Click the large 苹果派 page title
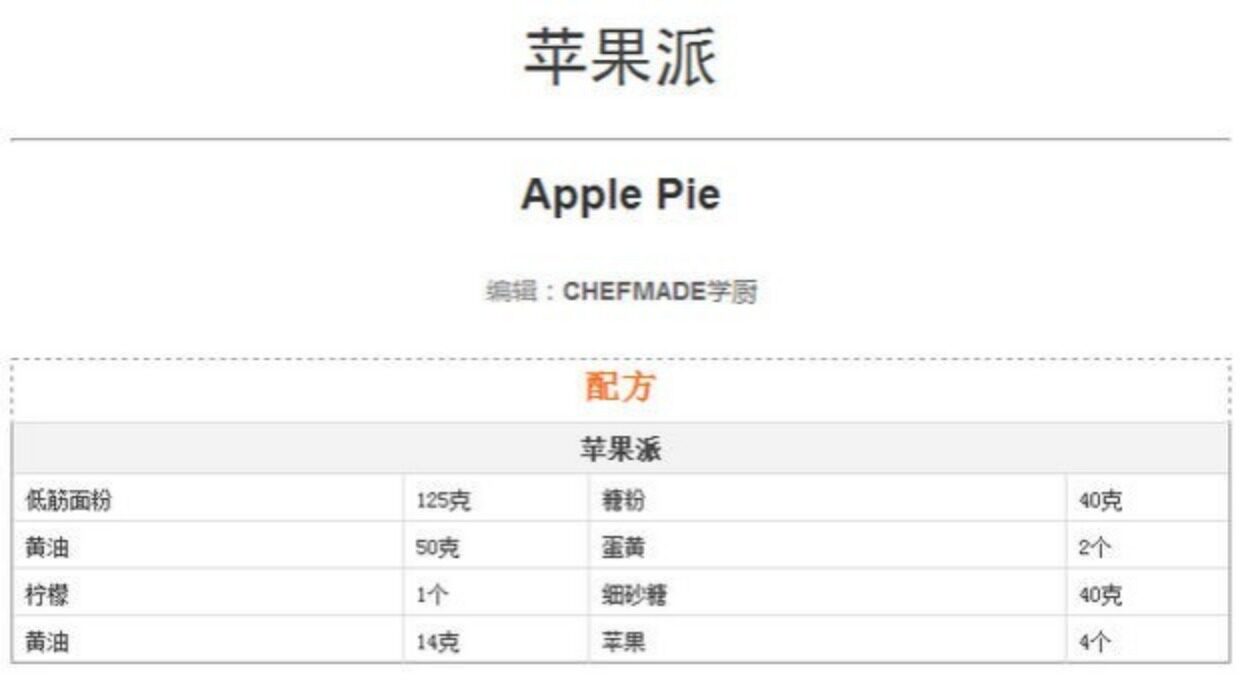1240x698 pixels. coord(620,56)
